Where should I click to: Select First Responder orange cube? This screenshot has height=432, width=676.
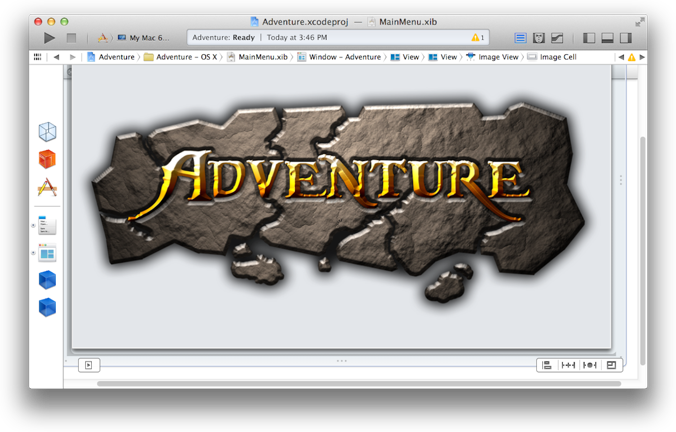tap(47, 159)
